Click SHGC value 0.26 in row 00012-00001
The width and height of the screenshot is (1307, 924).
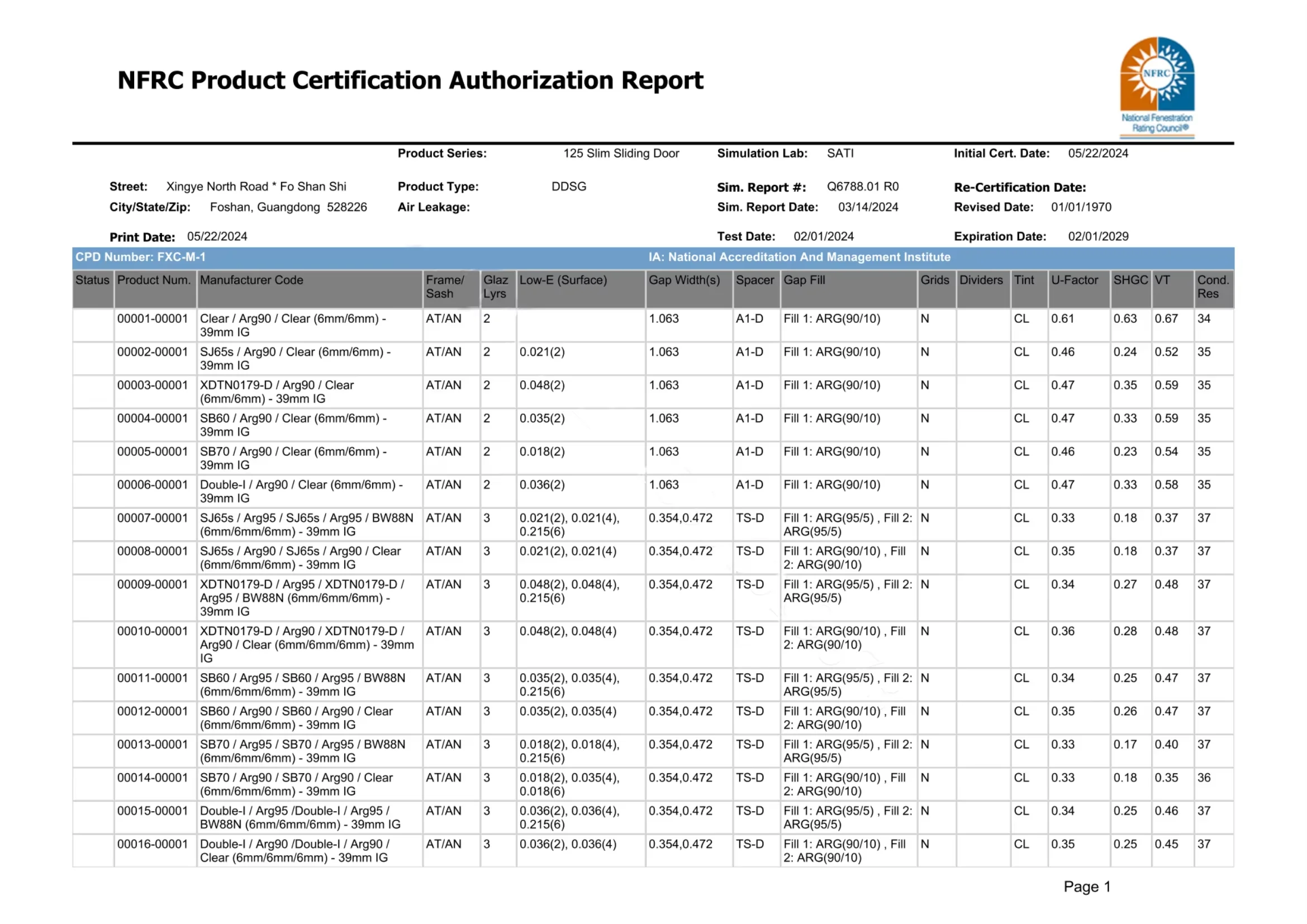1125,711
